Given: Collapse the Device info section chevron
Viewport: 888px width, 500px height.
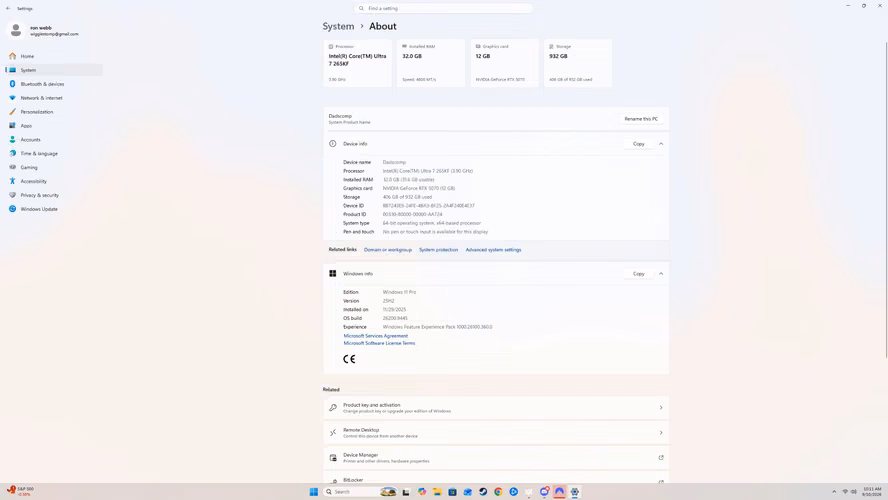Looking at the screenshot, I should coord(661,144).
